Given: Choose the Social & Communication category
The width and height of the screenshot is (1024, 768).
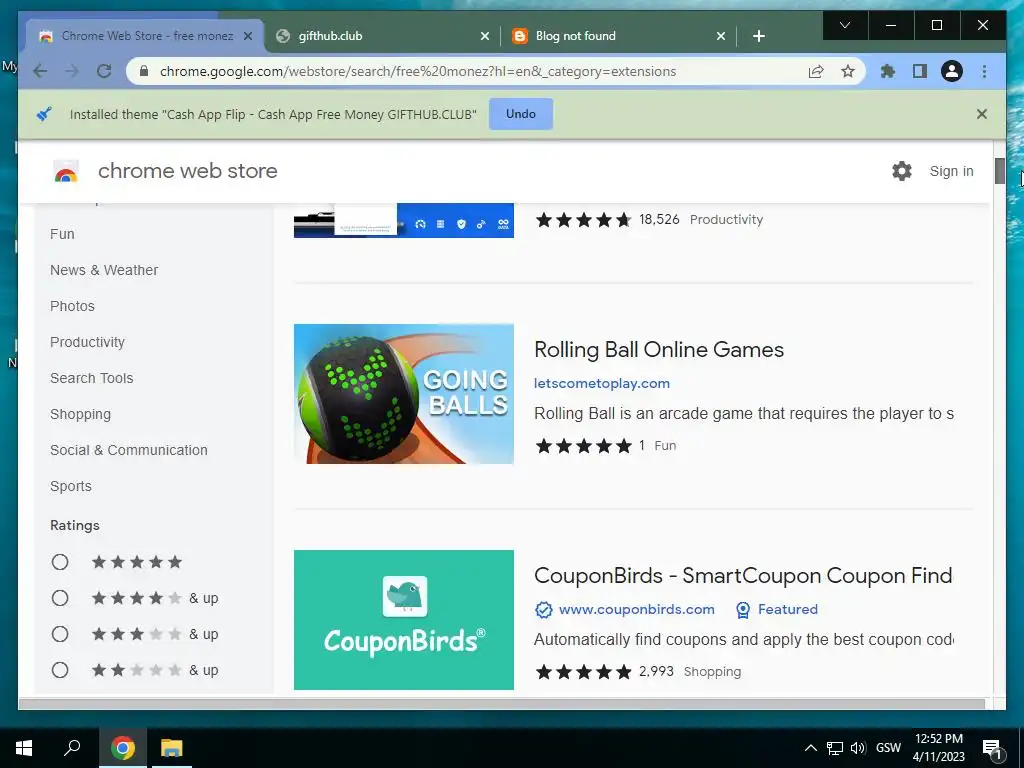Looking at the screenshot, I should coord(129,450).
